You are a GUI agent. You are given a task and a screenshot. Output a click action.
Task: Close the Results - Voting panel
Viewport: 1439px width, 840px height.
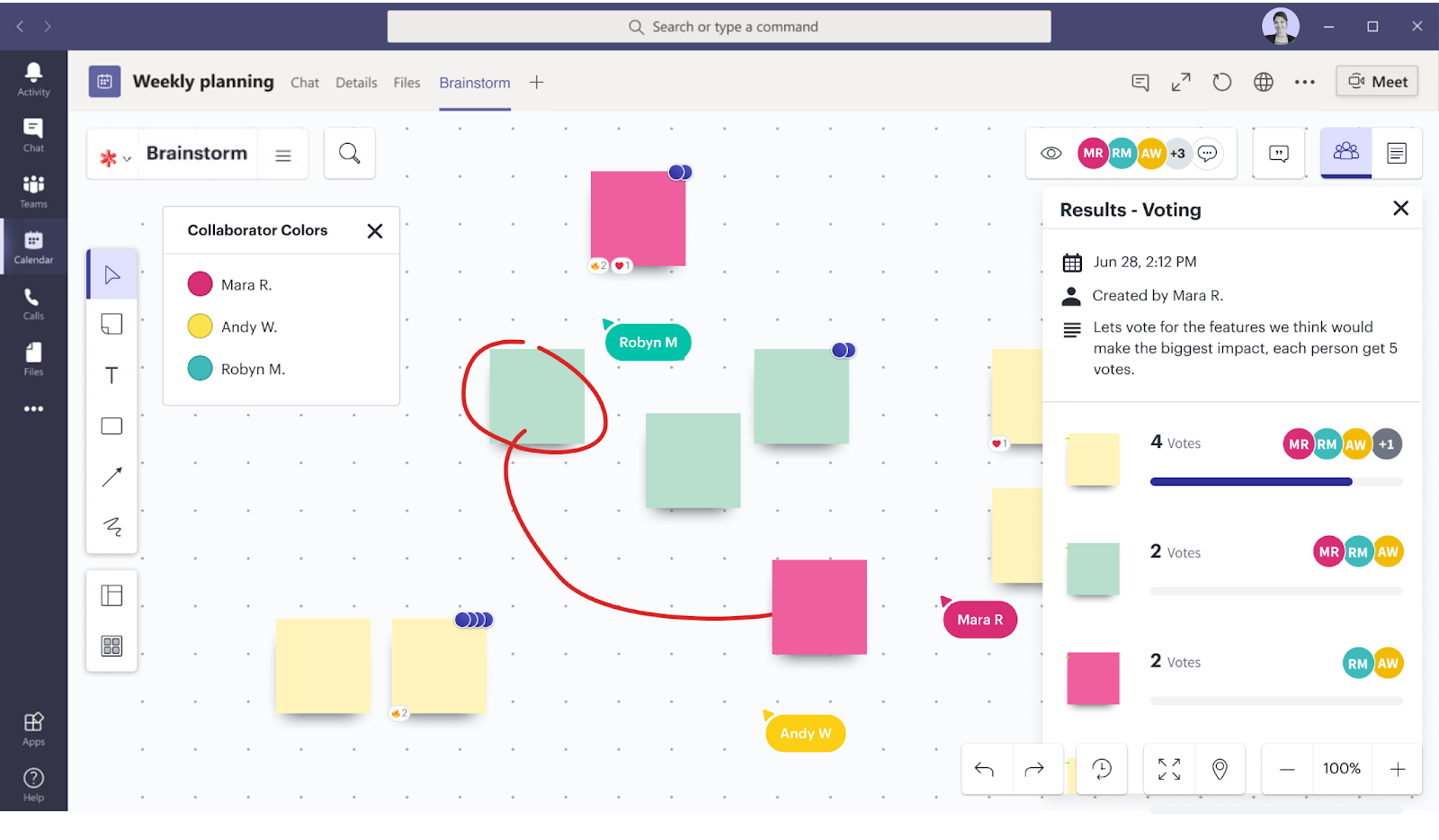(x=1400, y=208)
